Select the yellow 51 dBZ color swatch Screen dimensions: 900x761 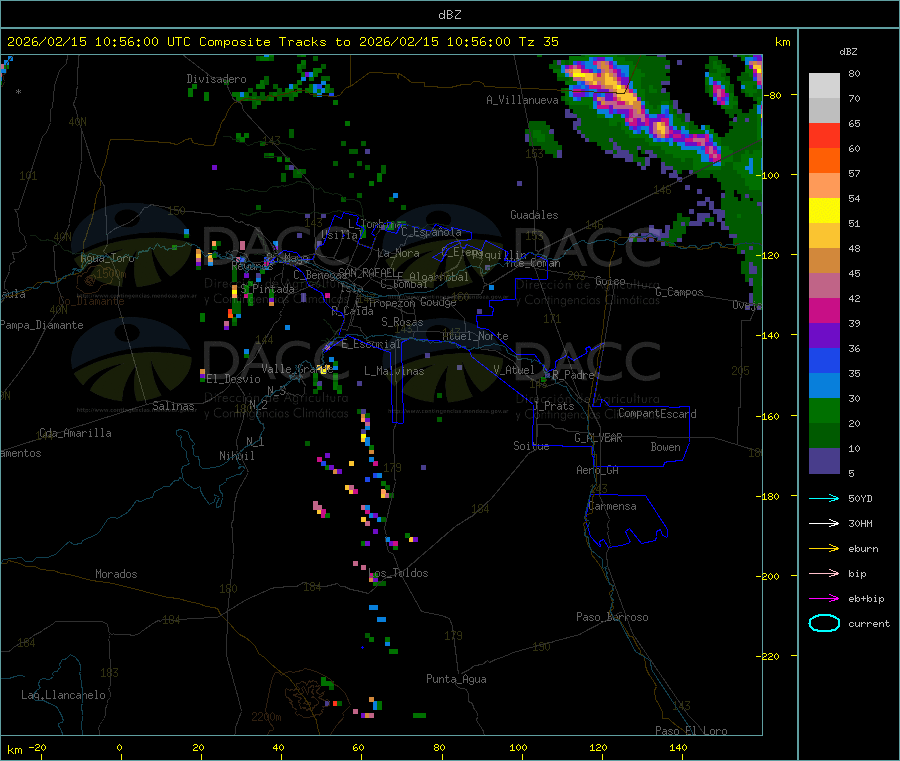point(824,211)
